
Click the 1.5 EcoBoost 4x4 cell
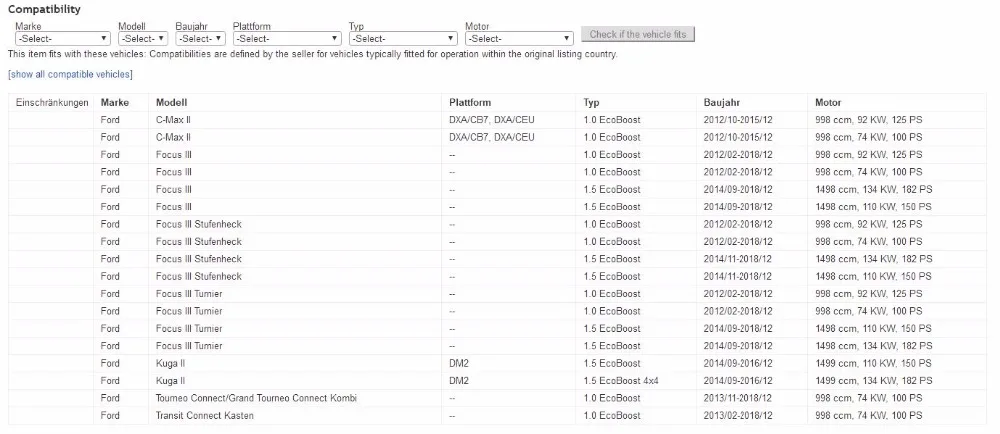pos(621,380)
